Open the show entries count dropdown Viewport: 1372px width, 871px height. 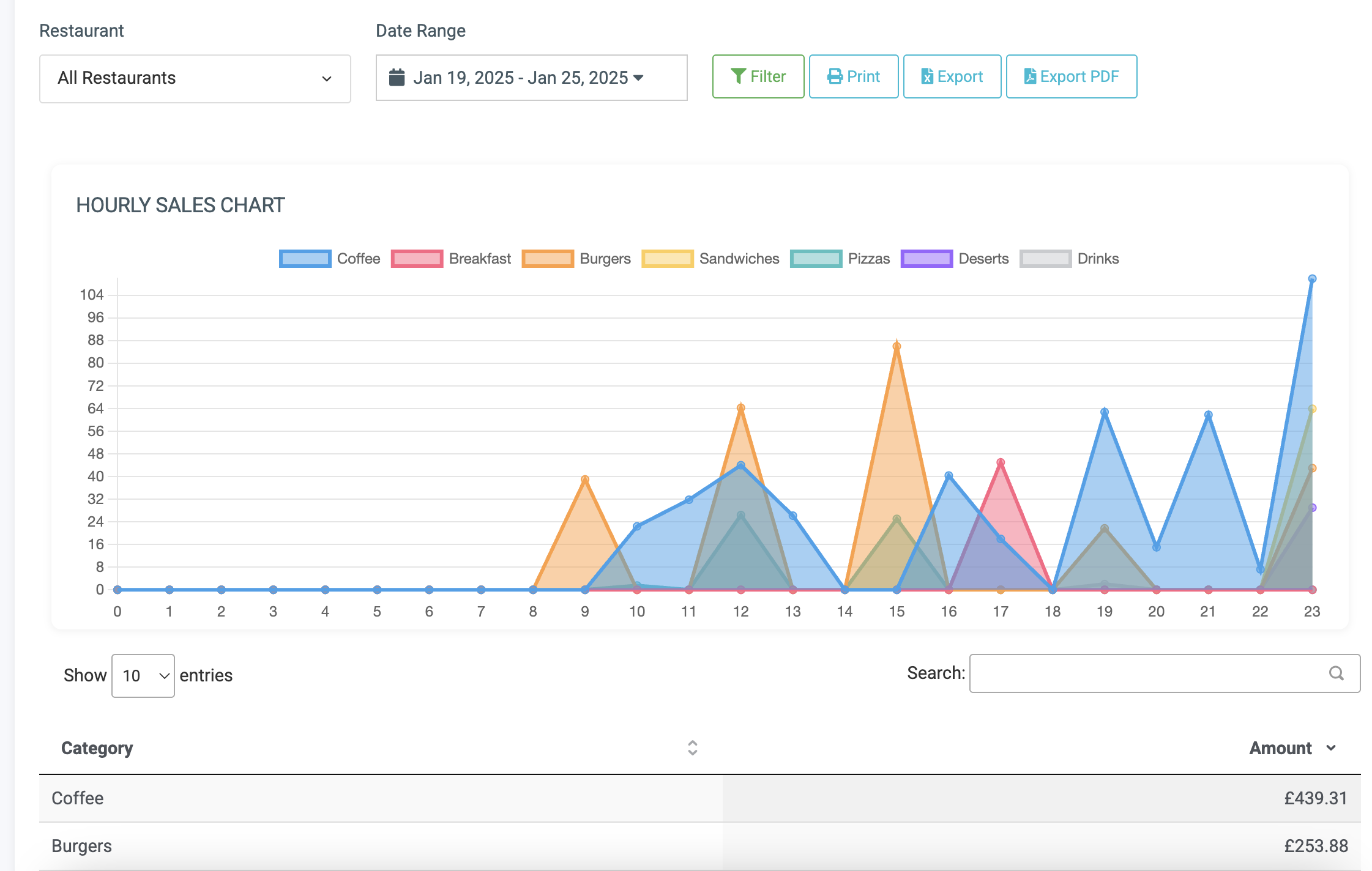[143, 675]
